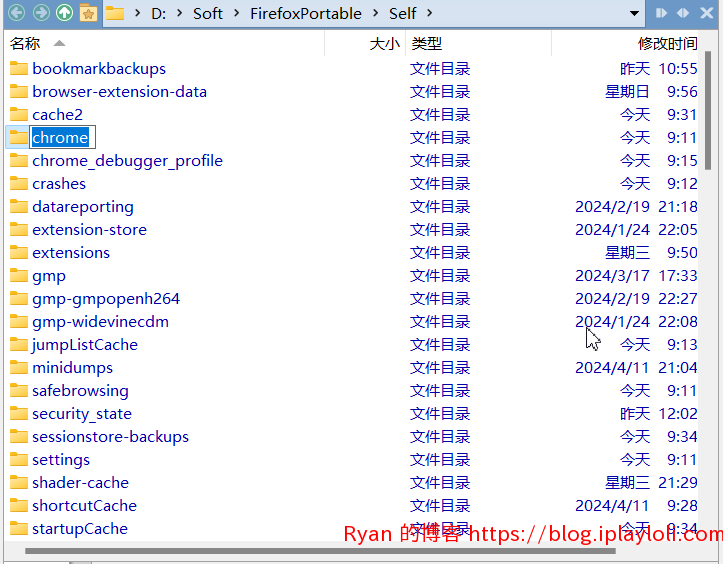Select the chrome_debugger_profile folder icon

19,160
